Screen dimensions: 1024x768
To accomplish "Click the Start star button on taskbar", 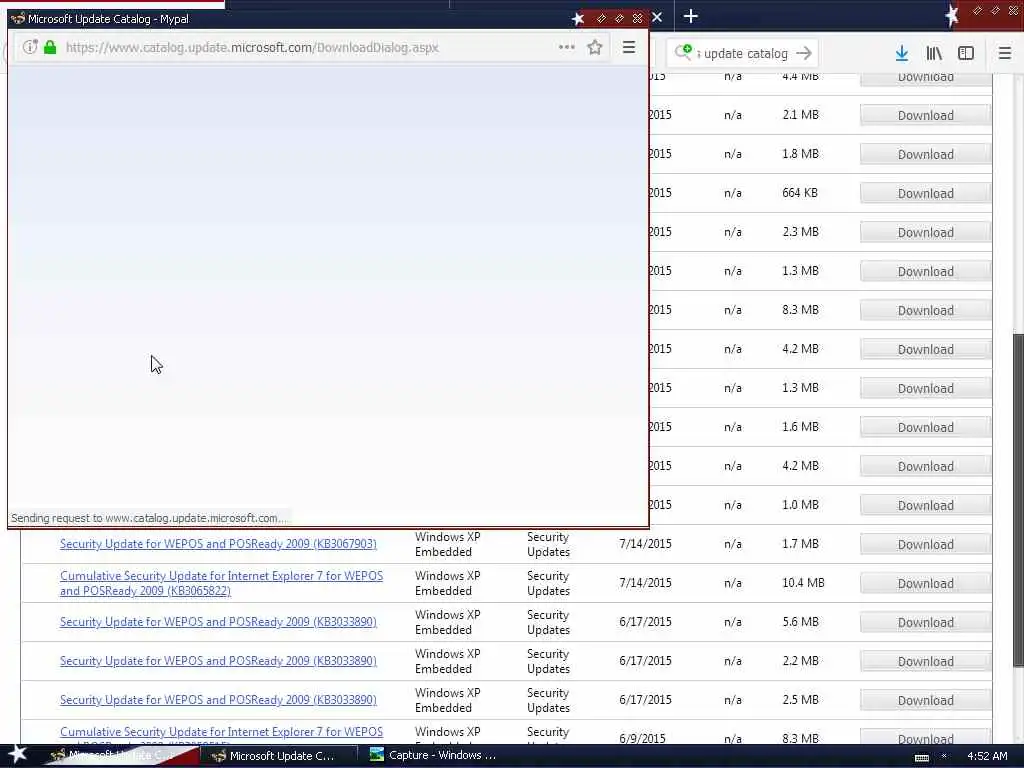I will click(17, 754).
